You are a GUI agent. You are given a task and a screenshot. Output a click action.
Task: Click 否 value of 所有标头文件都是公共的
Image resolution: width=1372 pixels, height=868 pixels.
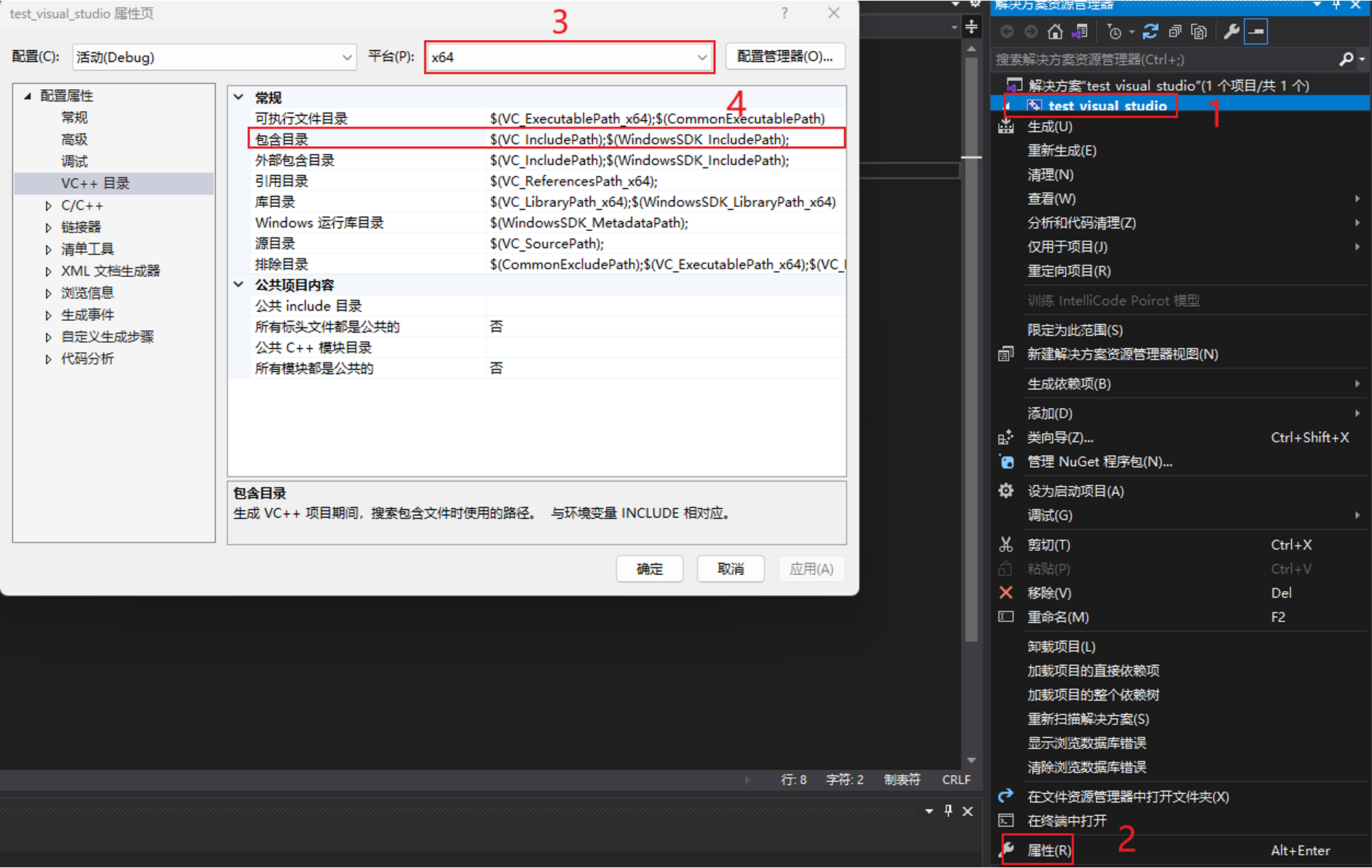[x=497, y=327]
